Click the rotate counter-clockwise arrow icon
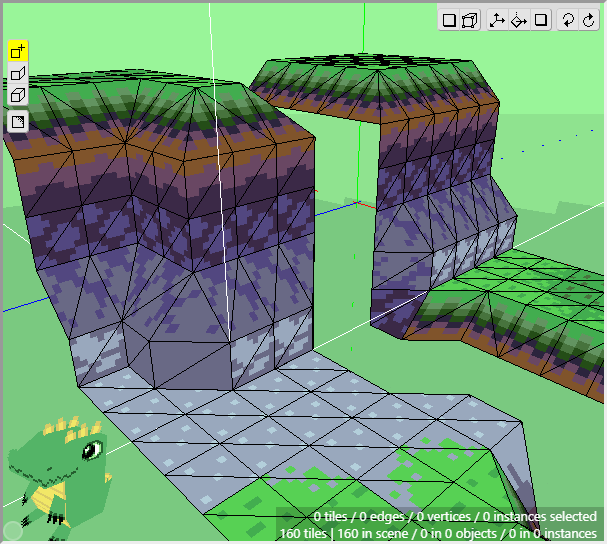This screenshot has width=607, height=544. (x=567, y=20)
